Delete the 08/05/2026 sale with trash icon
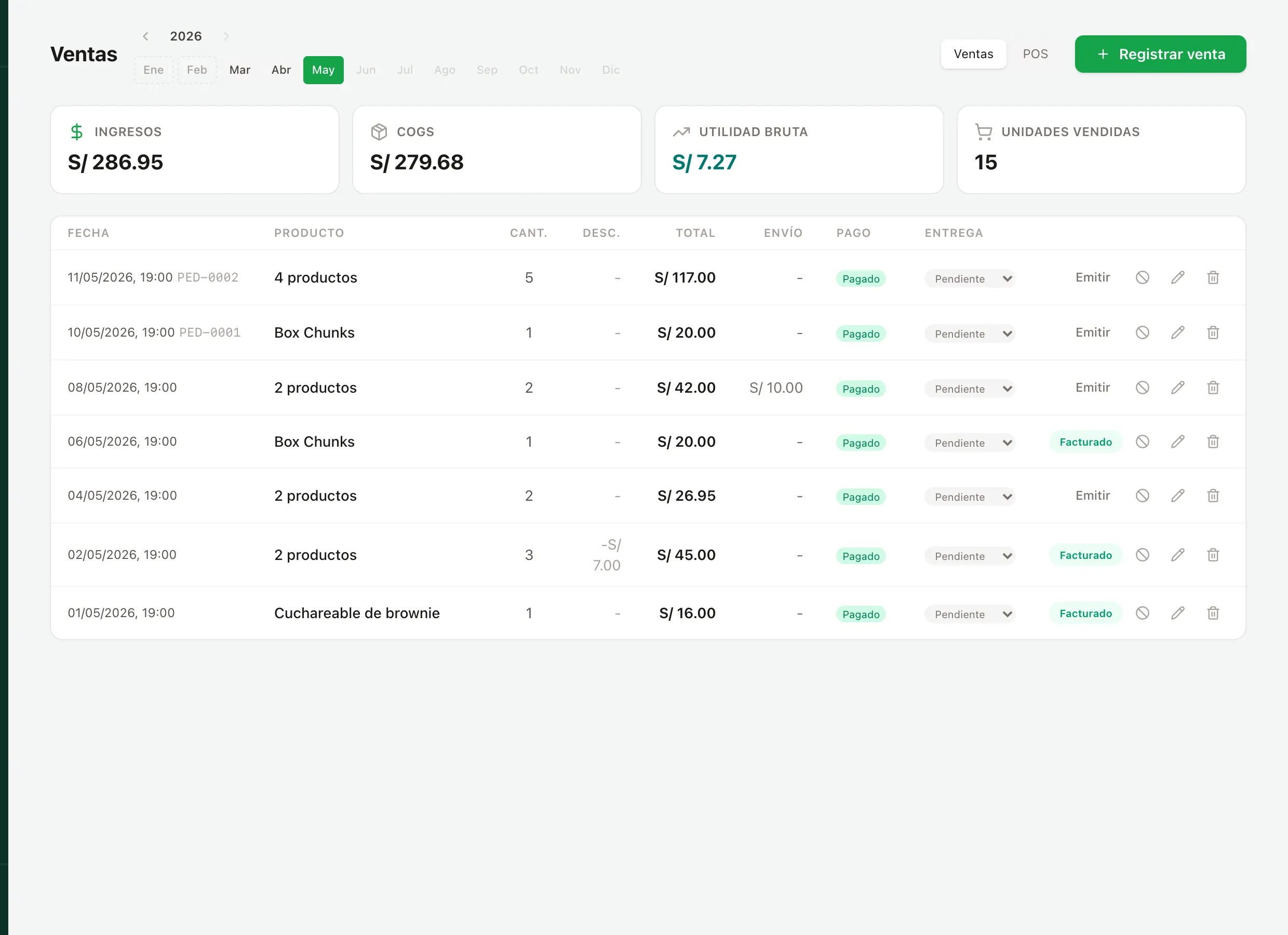This screenshot has width=1288, height=935. click(1213, 388)
